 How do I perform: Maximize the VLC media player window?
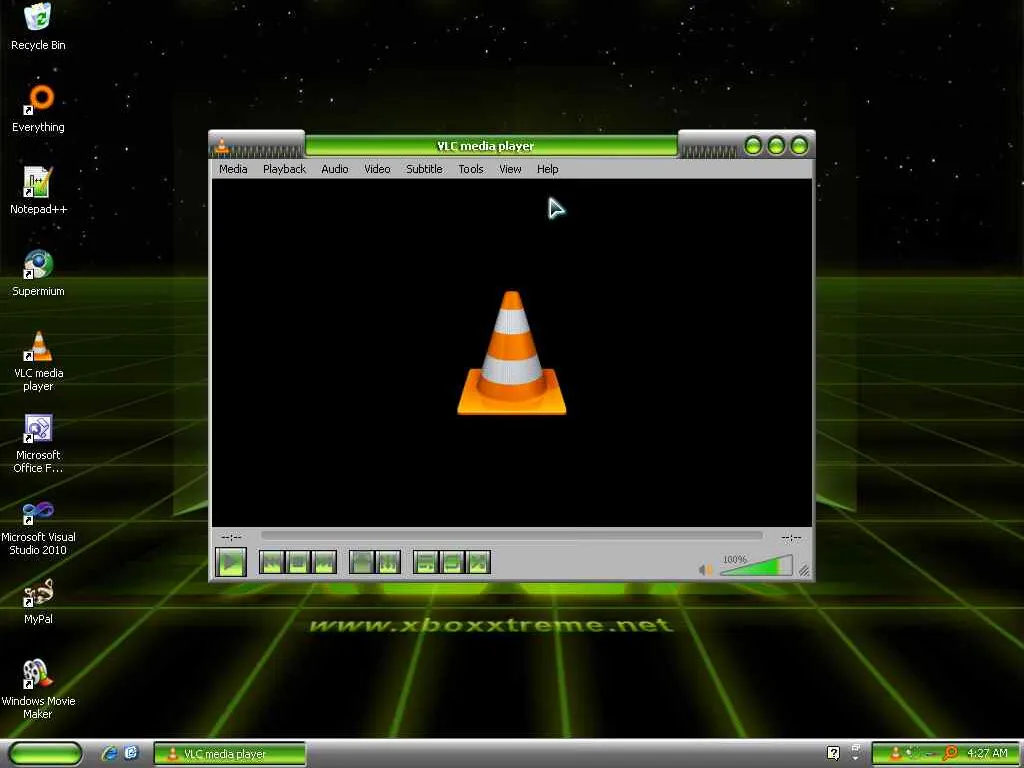coord(776,146)
